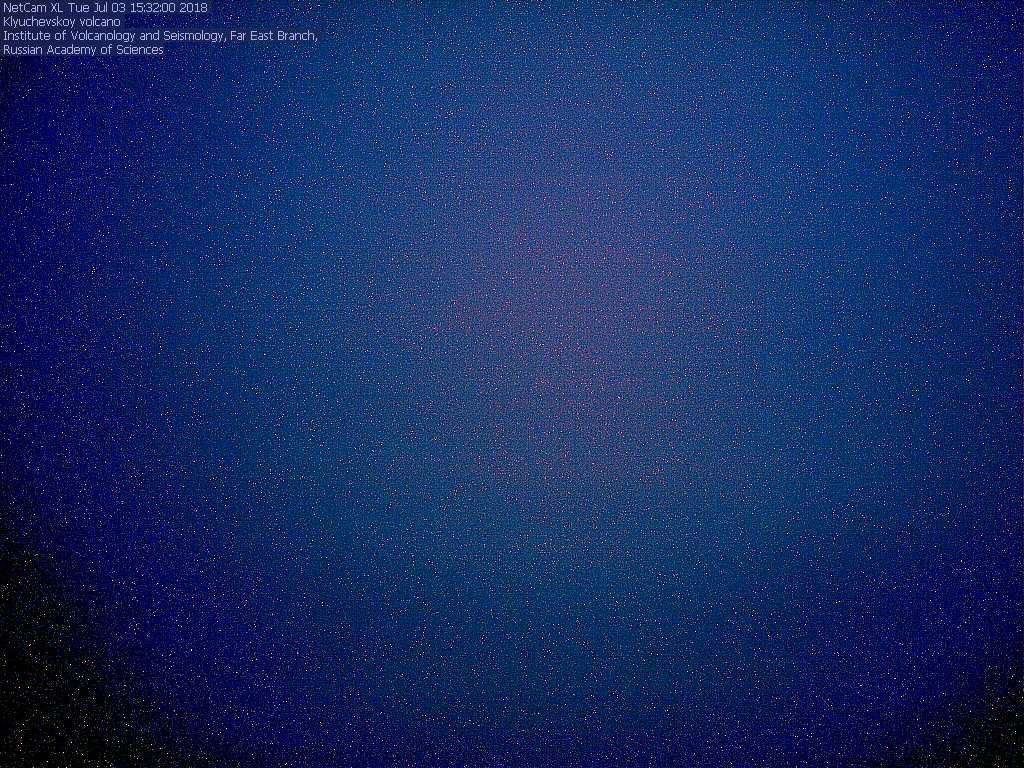Click 'Institute of Volcanology and Seismology' line
Viewport: 1024px width, 768px height.
point(160,36)
